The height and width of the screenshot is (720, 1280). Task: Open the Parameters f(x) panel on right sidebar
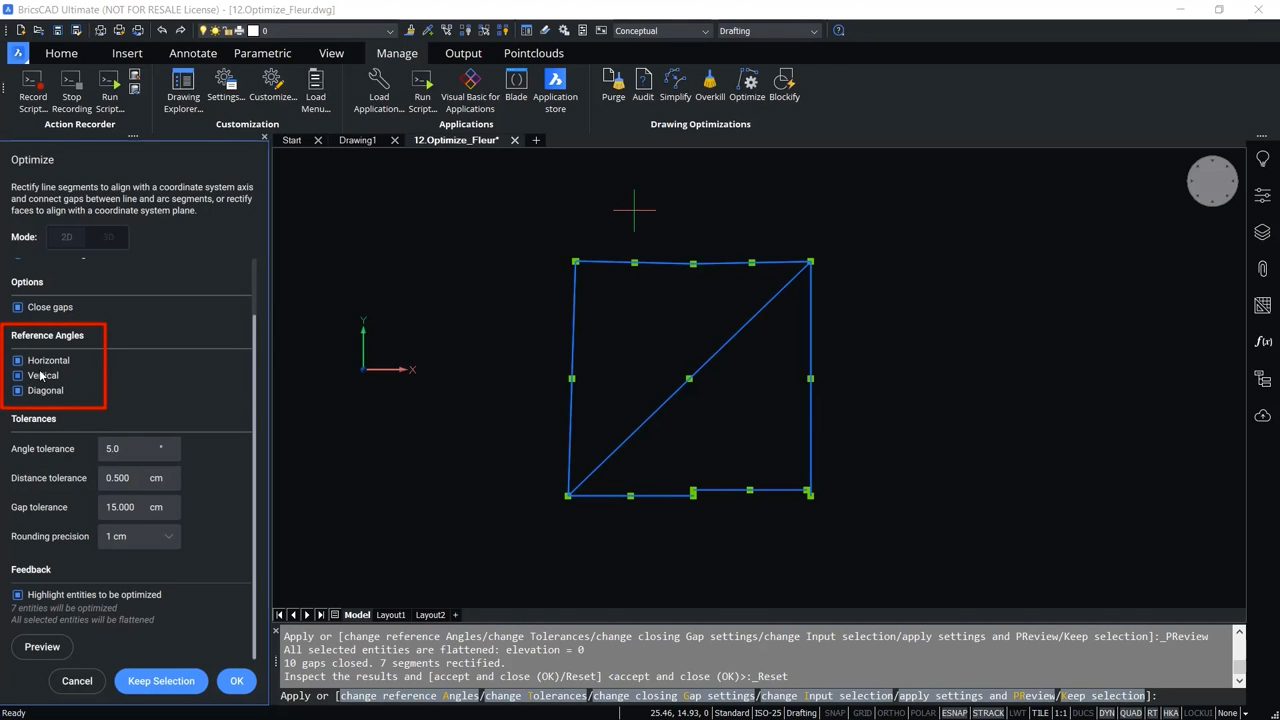(1263, 342)
